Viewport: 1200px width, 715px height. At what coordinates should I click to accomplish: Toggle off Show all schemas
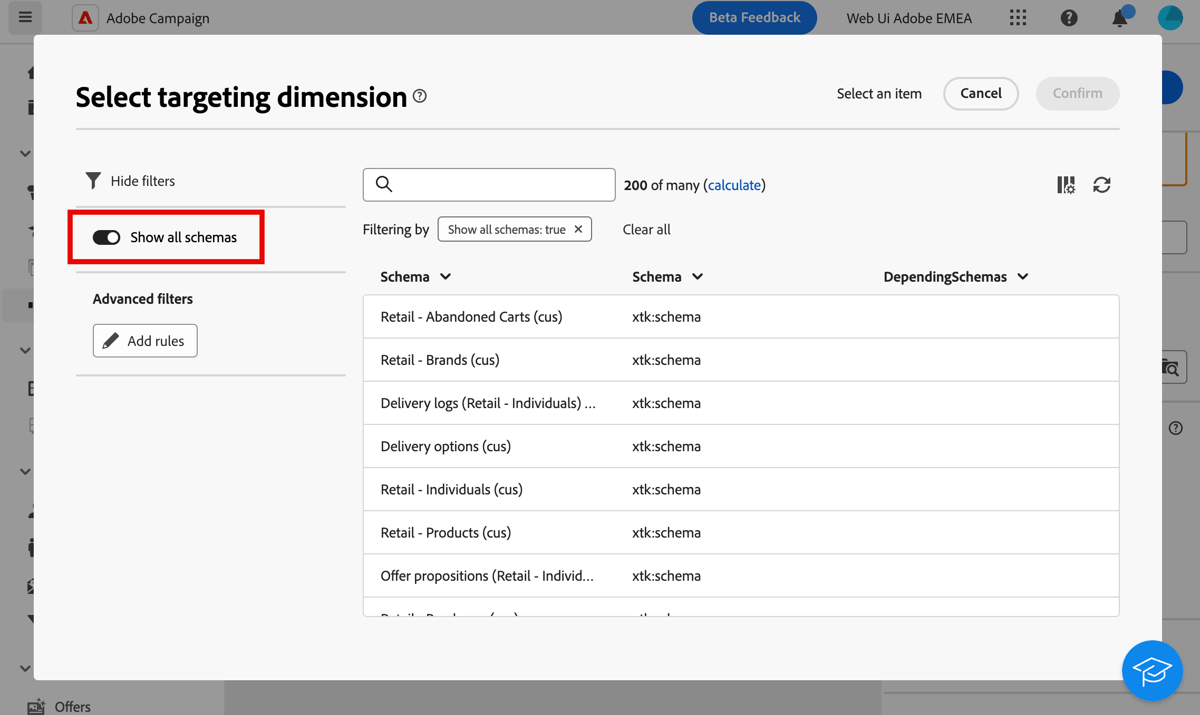(x=107, y=237)
